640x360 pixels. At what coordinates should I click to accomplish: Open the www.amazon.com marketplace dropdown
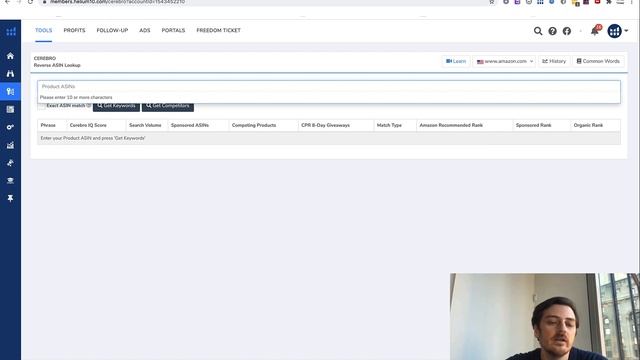pyautogui.click(x=504, y=61)
